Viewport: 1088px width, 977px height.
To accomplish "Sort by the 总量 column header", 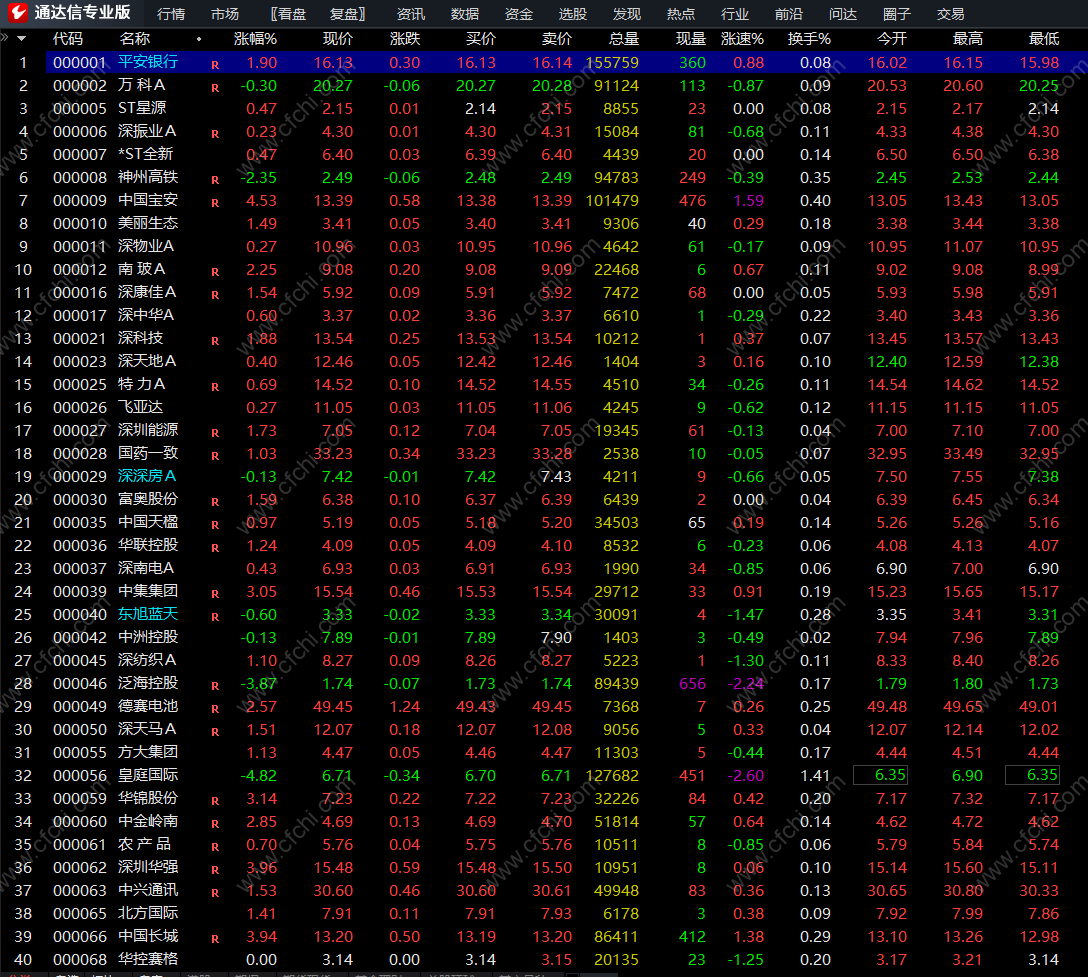I will [x=624, y=39].
